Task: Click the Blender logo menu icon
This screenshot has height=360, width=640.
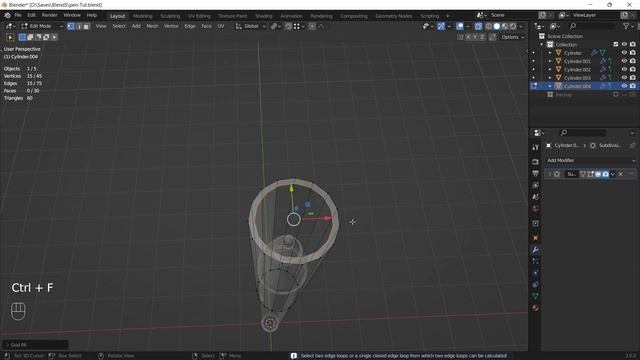Action: [7, 15]
